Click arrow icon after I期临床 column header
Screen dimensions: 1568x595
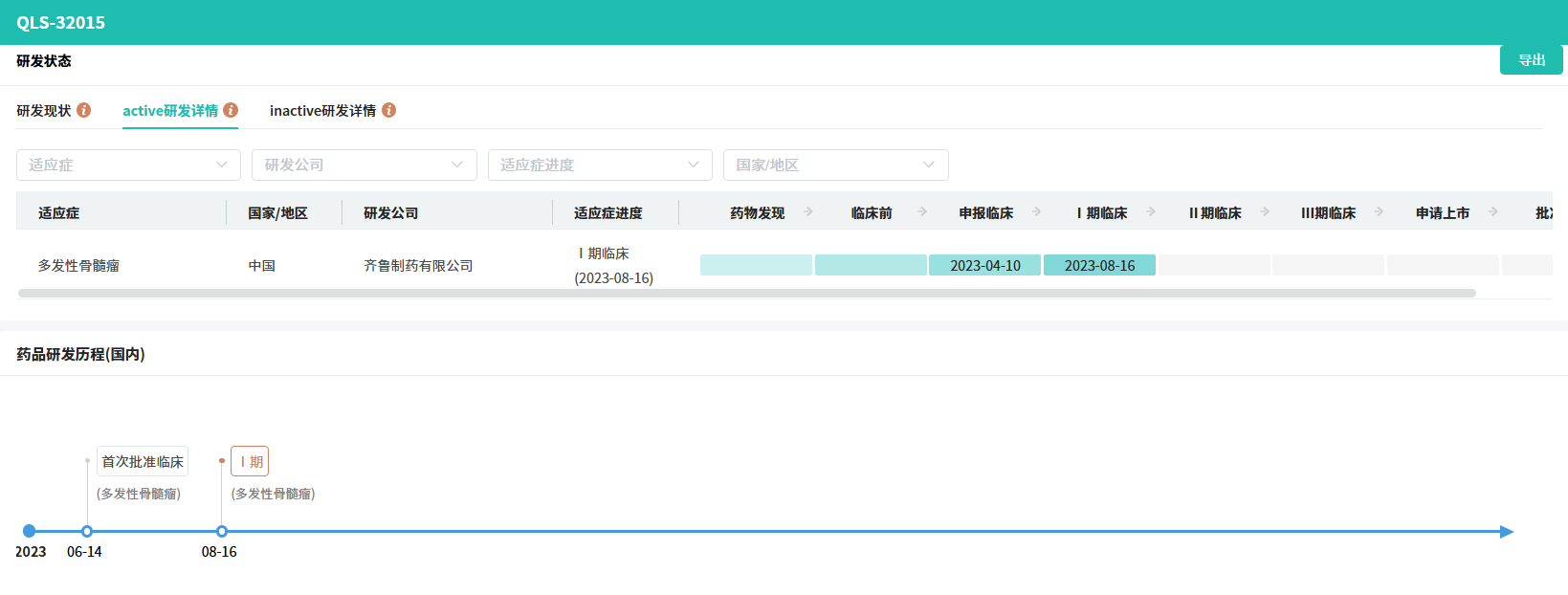[1151, 211]
